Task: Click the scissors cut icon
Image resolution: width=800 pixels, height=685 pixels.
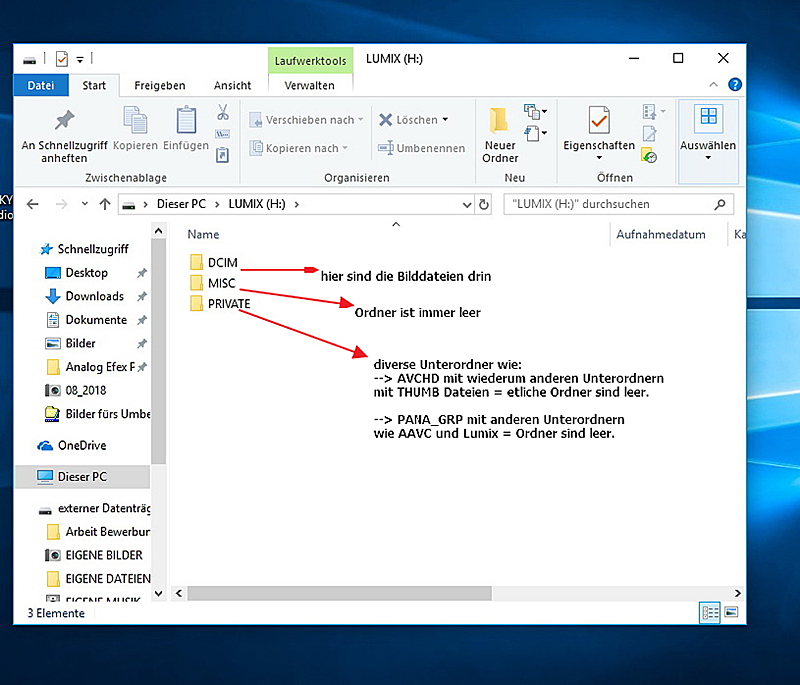Action: 223,112
